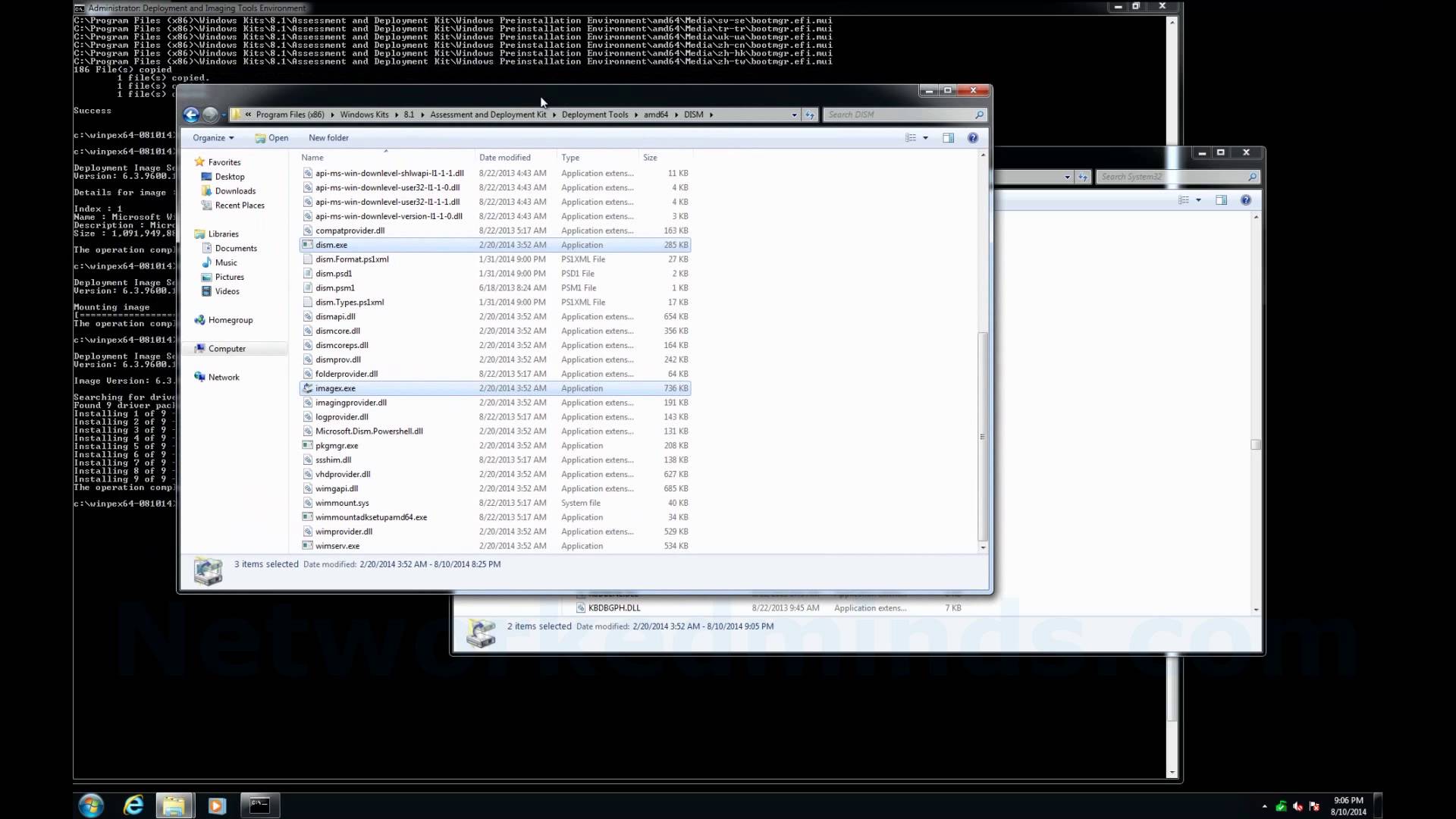Select Homegroup in navigation pane

(x=231, y=320)
